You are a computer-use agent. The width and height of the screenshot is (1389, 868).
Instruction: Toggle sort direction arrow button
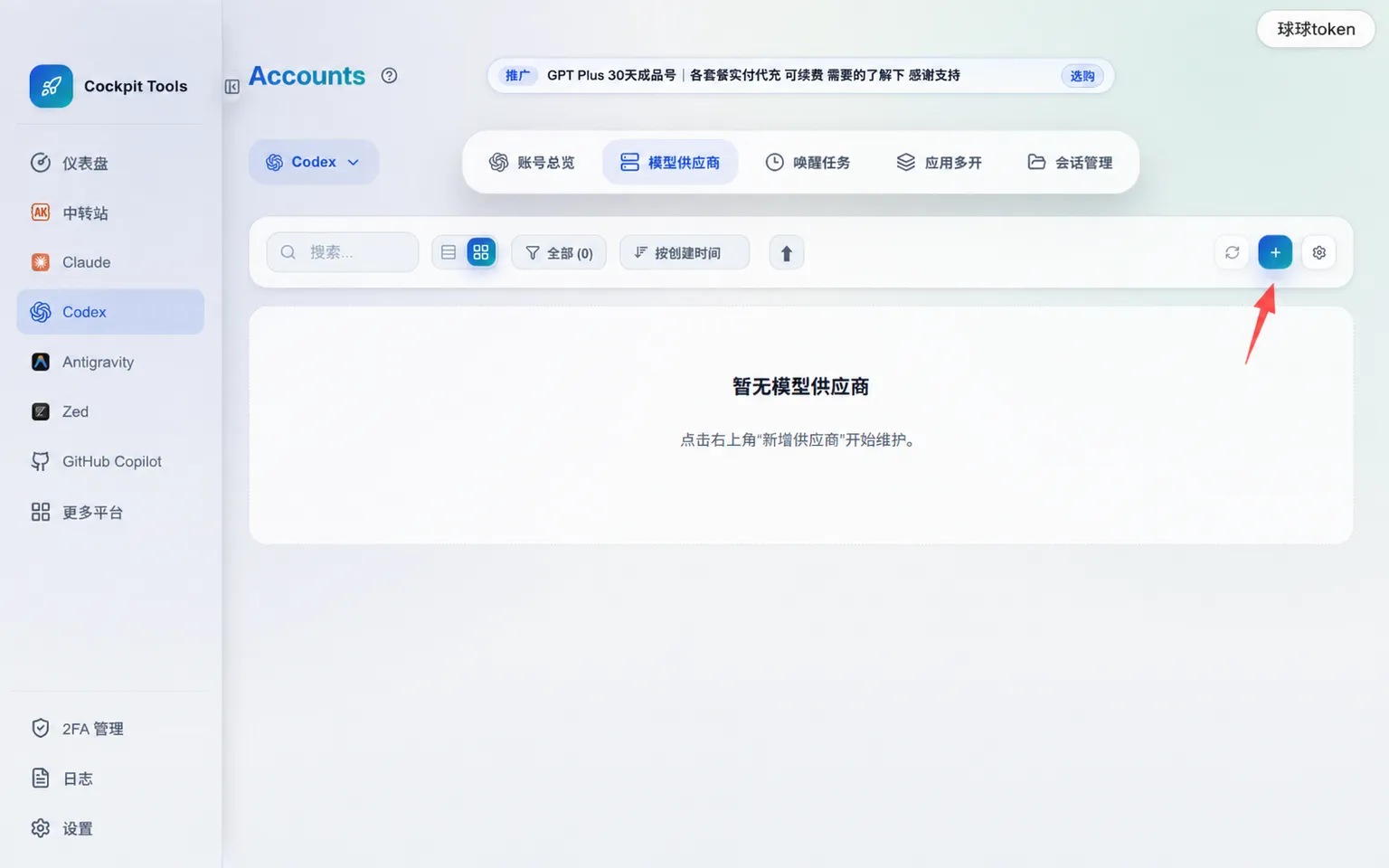click(787, 253)
